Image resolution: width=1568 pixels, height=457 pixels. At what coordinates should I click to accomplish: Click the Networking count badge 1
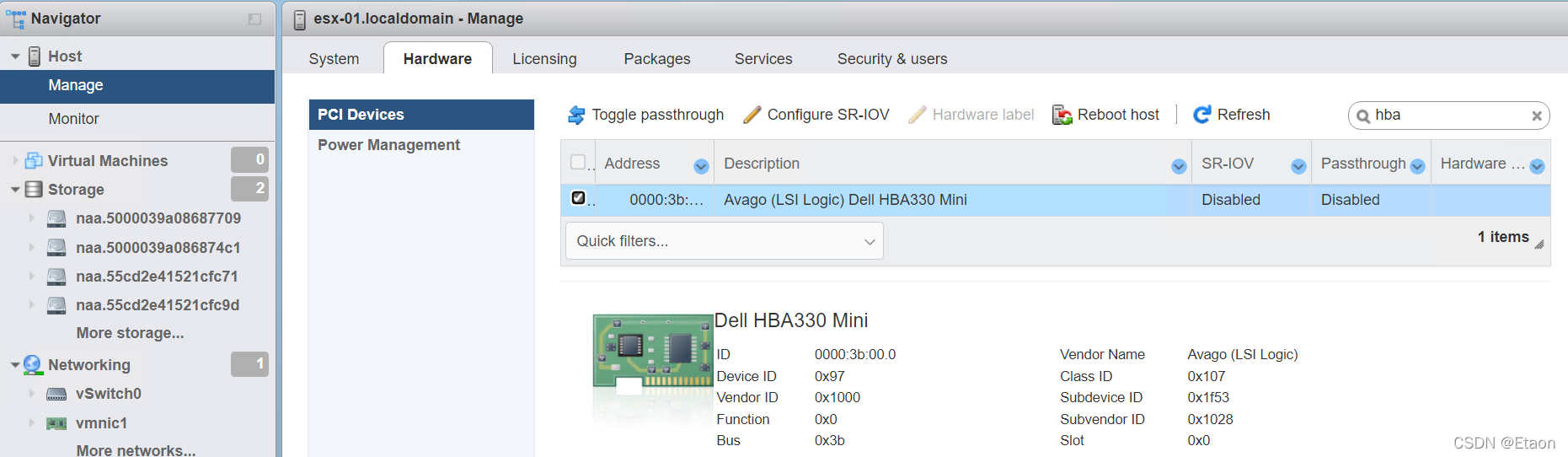pos(250,364)
